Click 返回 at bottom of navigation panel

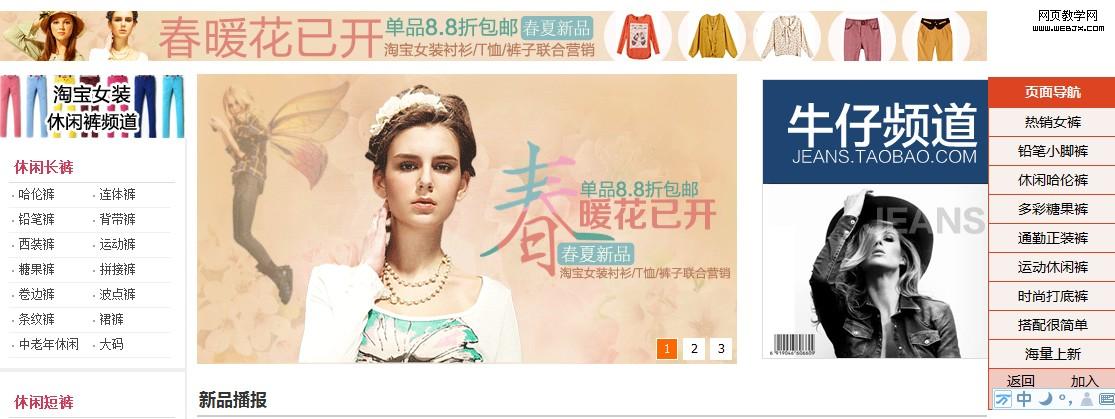pyautogui.click(x=1020, y=381)
